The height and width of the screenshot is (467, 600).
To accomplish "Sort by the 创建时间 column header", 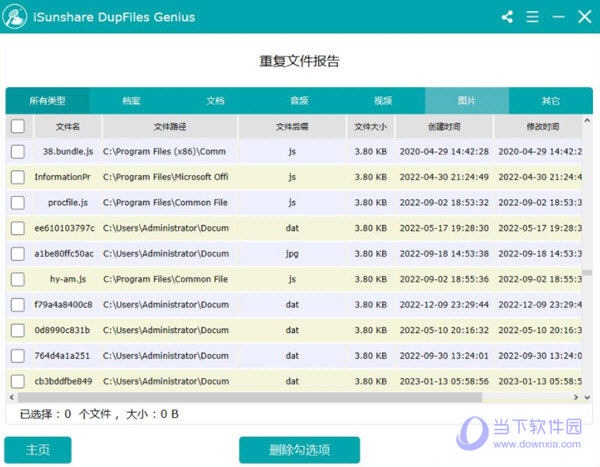I will click(x=444, y=126).
